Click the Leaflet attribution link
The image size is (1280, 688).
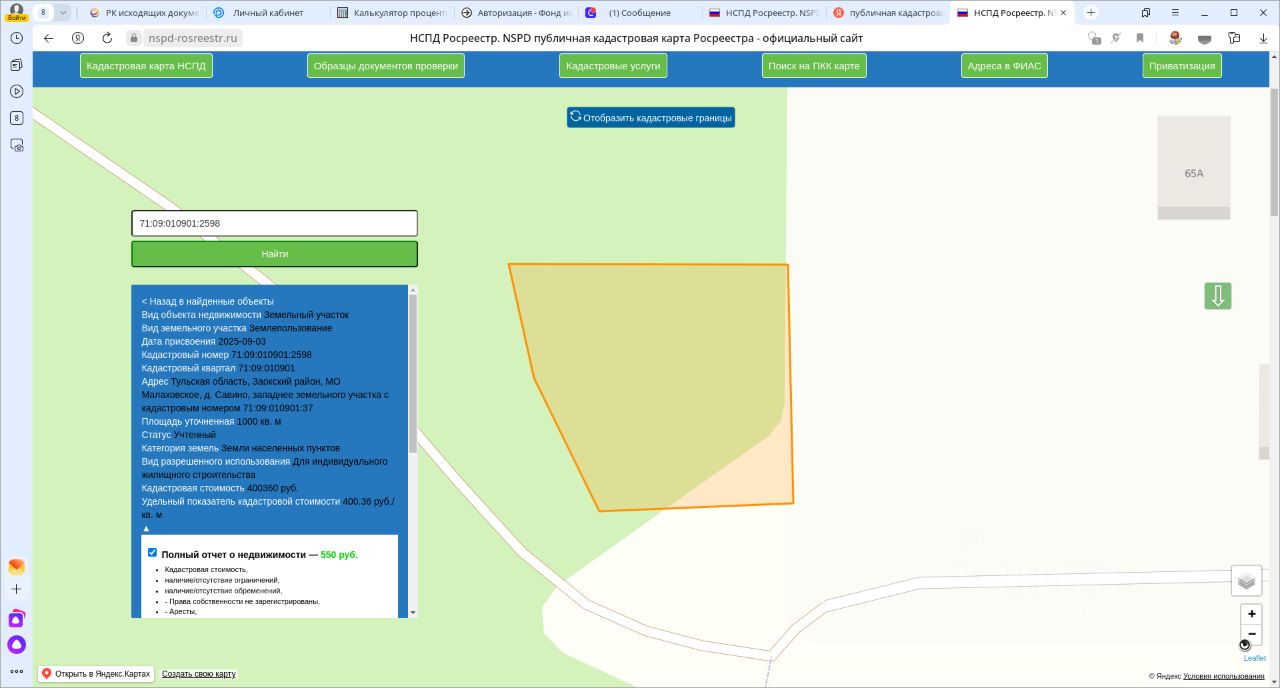point(1255,658)
